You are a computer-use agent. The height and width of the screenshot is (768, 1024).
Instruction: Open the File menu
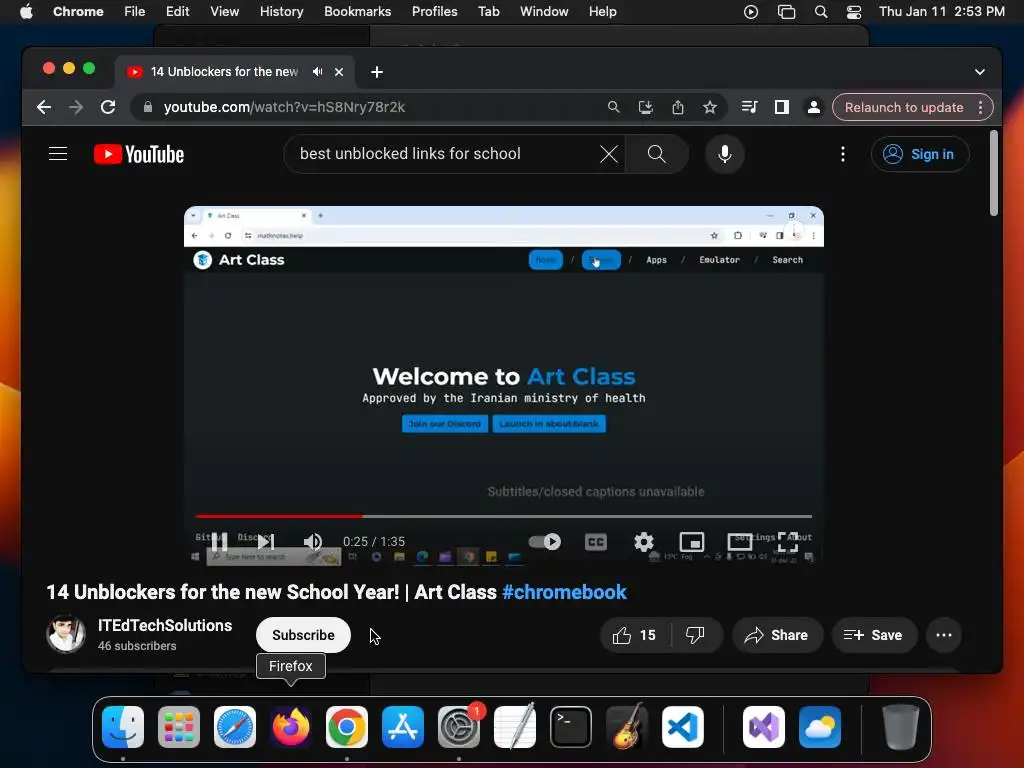click(x=135, y=12)
